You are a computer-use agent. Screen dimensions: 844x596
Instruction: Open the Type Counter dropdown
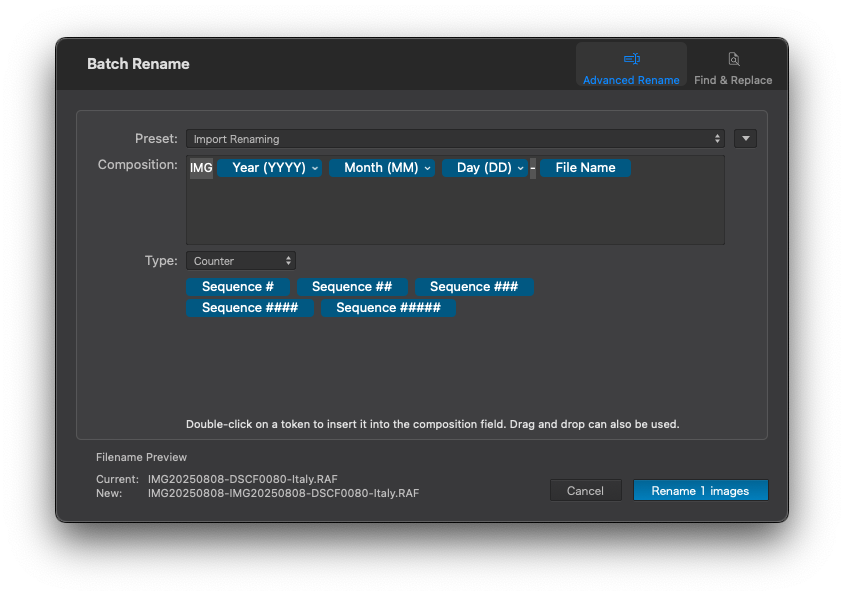point(240,261)
